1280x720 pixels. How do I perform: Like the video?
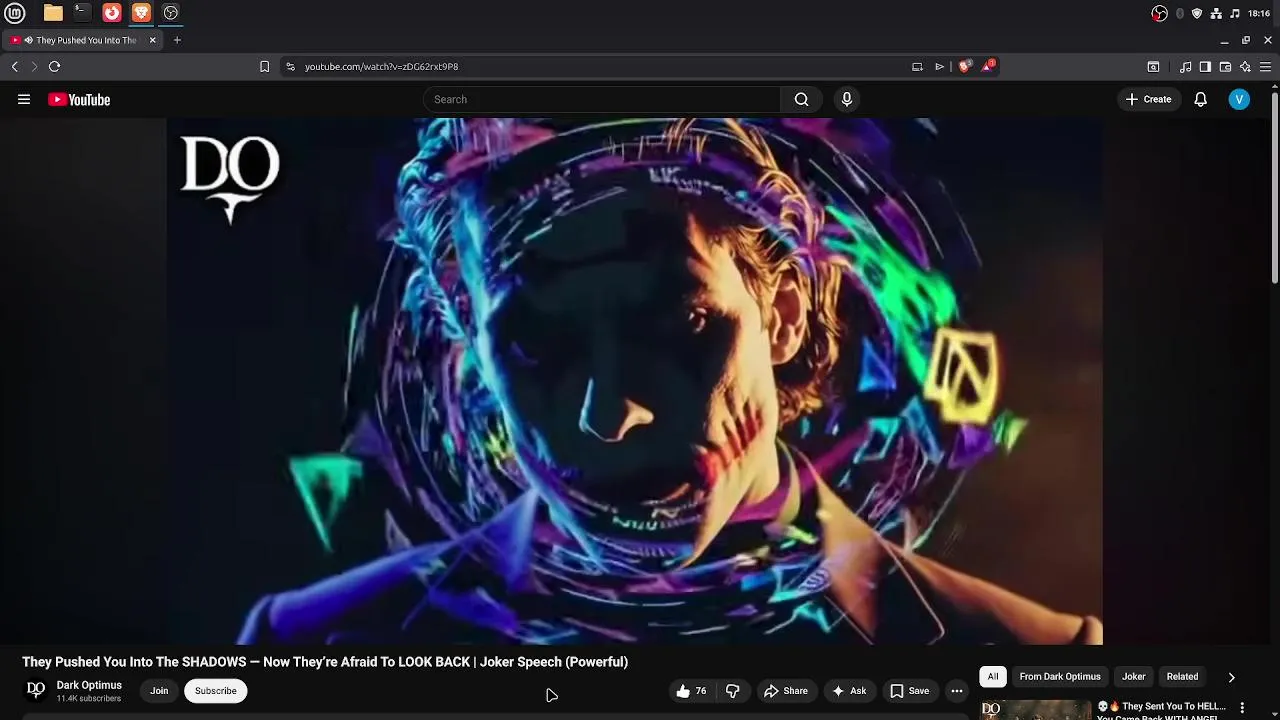[x=691, y=691]
